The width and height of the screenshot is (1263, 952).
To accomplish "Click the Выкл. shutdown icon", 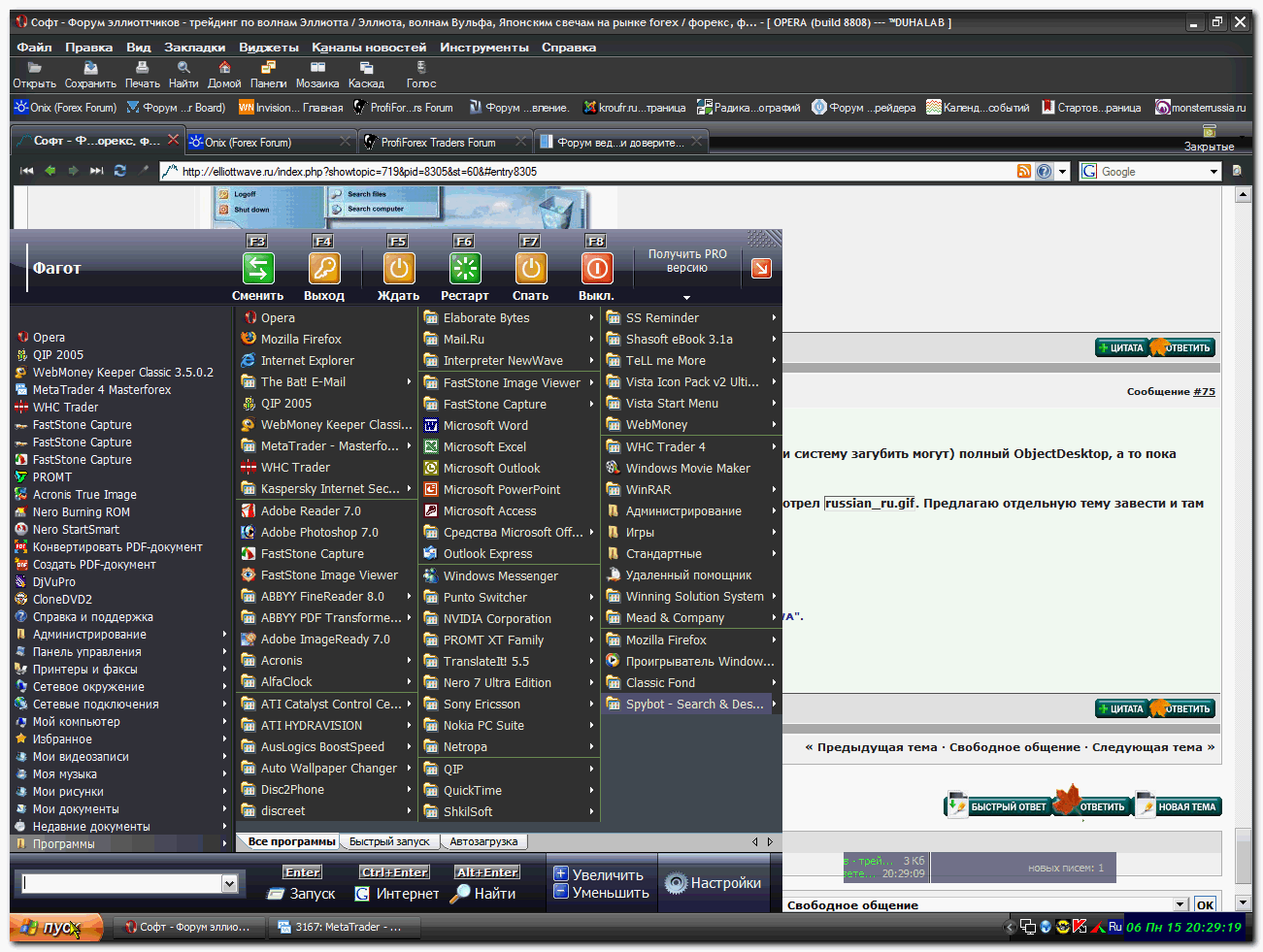I will [596, 268].
